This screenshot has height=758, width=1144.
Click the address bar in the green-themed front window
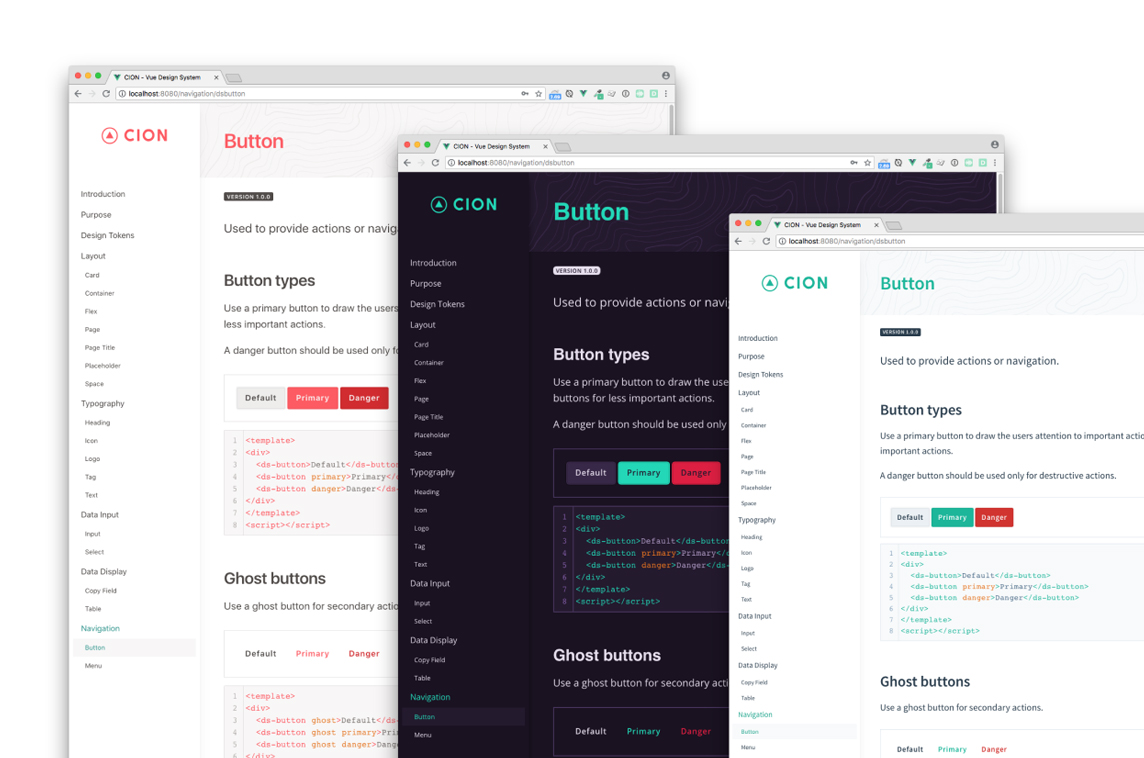959,241
